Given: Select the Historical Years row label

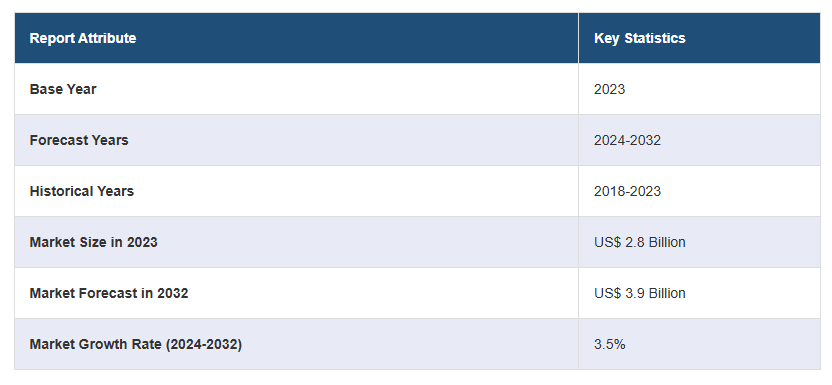Looking at the screenshot, I should tap(82, 191).
